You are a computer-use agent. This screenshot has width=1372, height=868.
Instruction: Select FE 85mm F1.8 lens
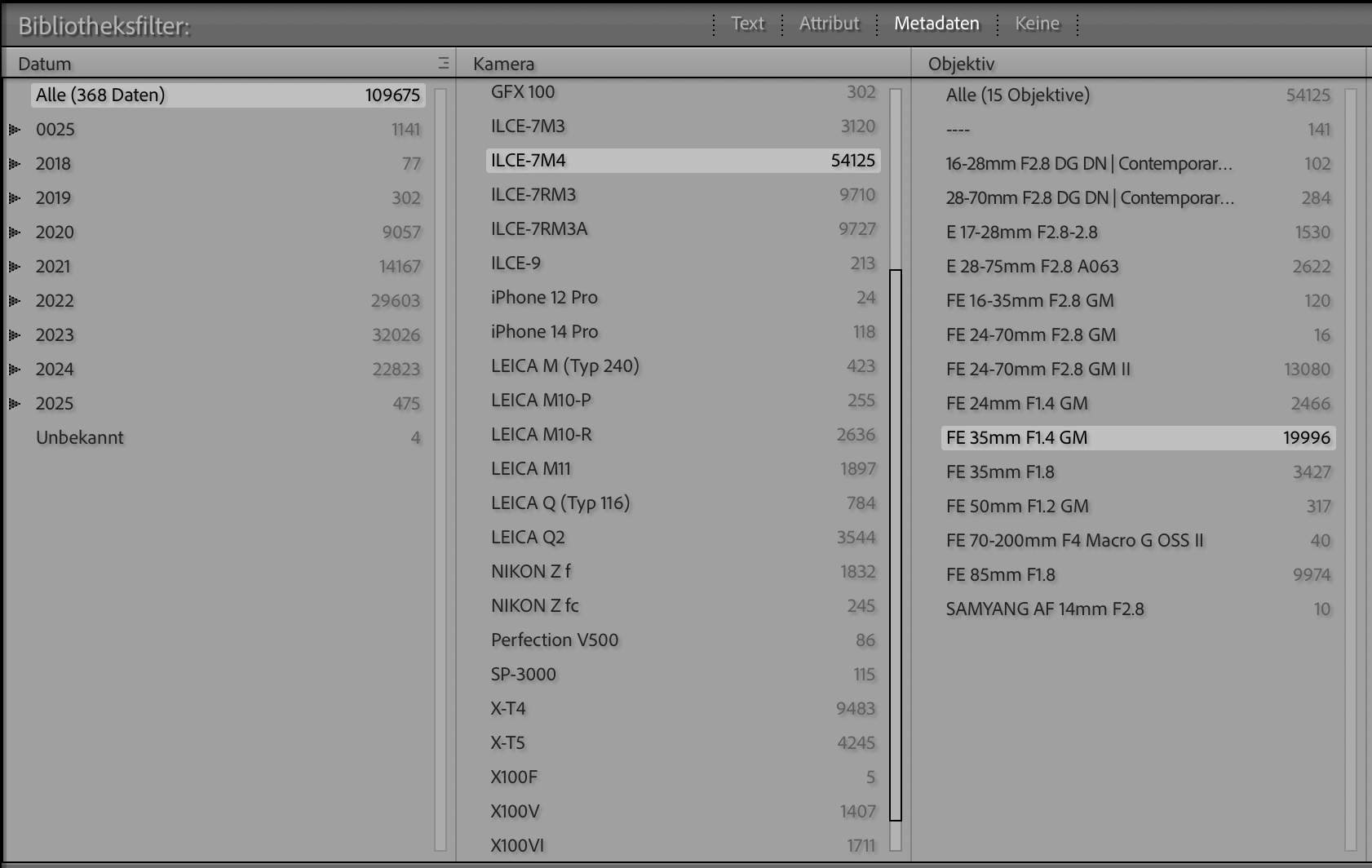[1139, 574]
